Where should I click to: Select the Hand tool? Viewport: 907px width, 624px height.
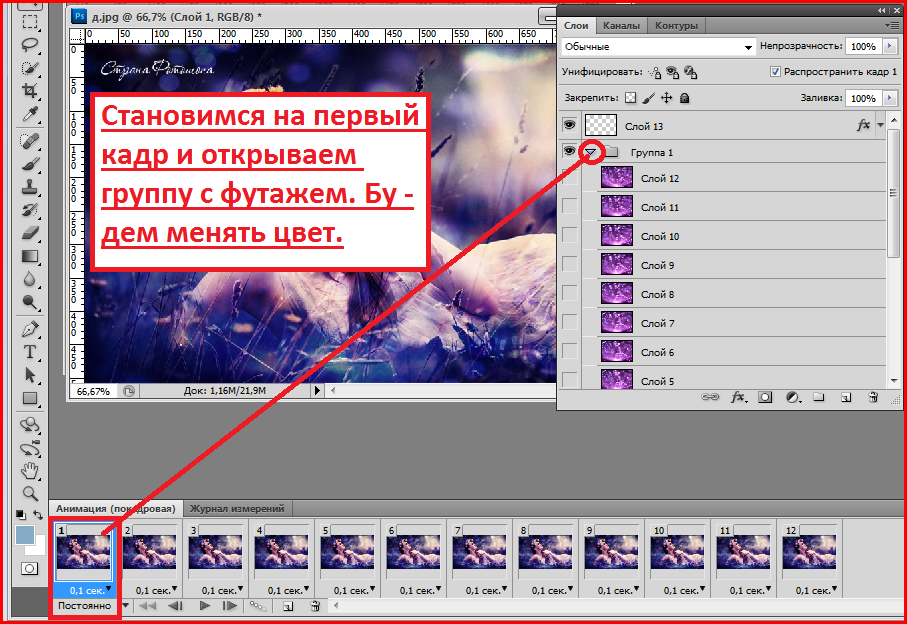[30, 471]
